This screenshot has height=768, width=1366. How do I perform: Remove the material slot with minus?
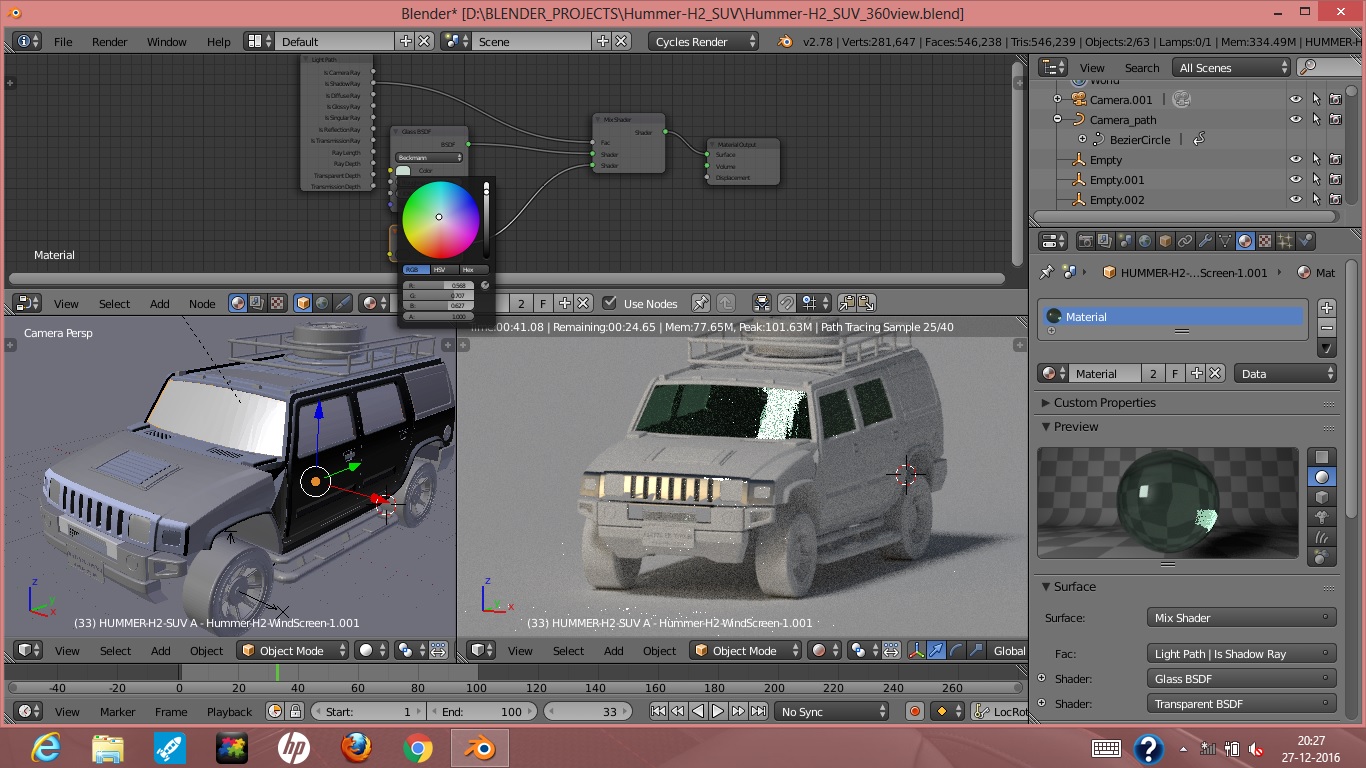click(x=1327, y=328)
